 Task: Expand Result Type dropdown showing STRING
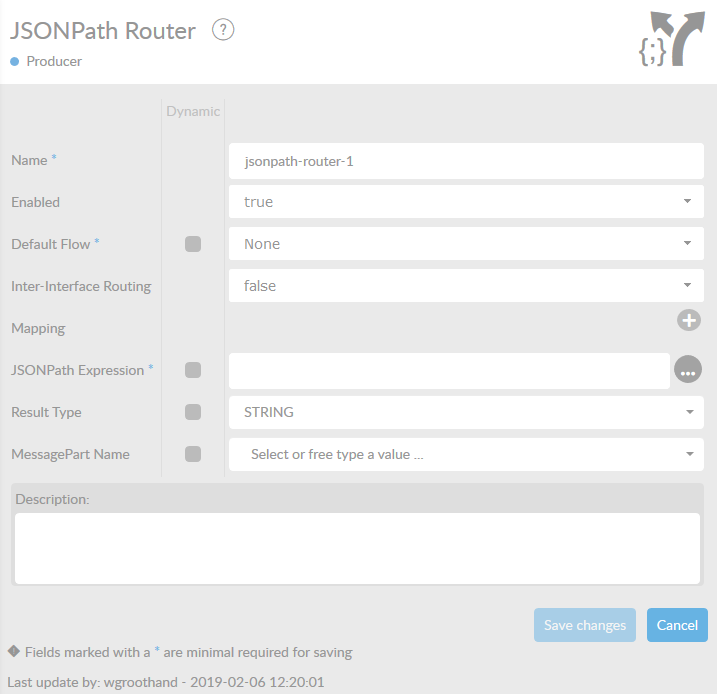click(x=465, y=412)
